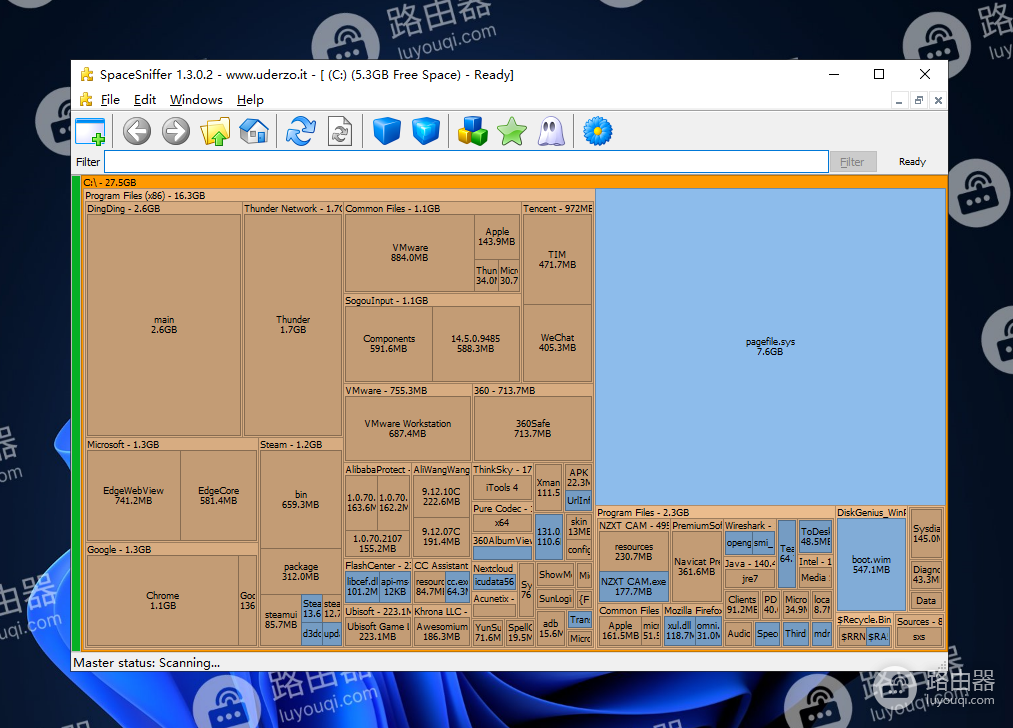Toggle the colored cubes file classes icon
The width and height of the screenshot is (1013, 728).
tap(473, 131)
